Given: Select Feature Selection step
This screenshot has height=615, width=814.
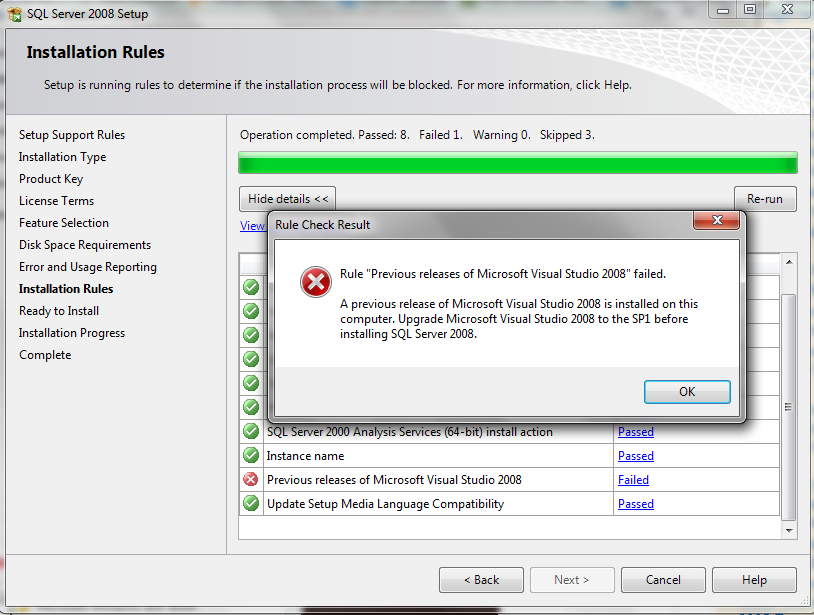Looking at the screenshot, I should (64, 223).
